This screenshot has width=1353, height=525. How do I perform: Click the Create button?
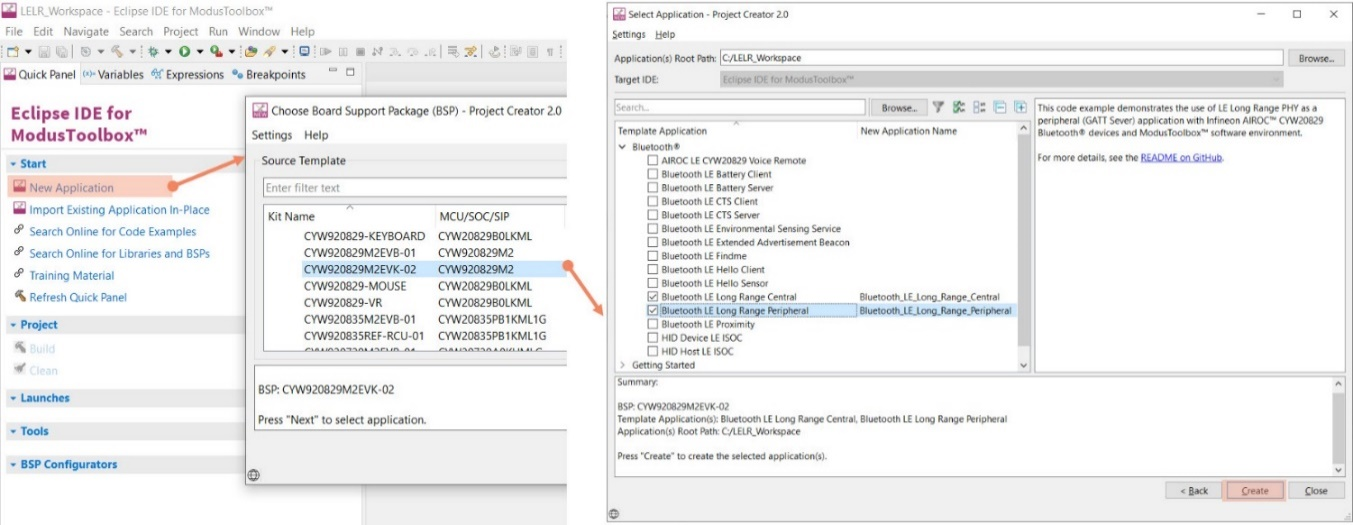point(1254,491)
